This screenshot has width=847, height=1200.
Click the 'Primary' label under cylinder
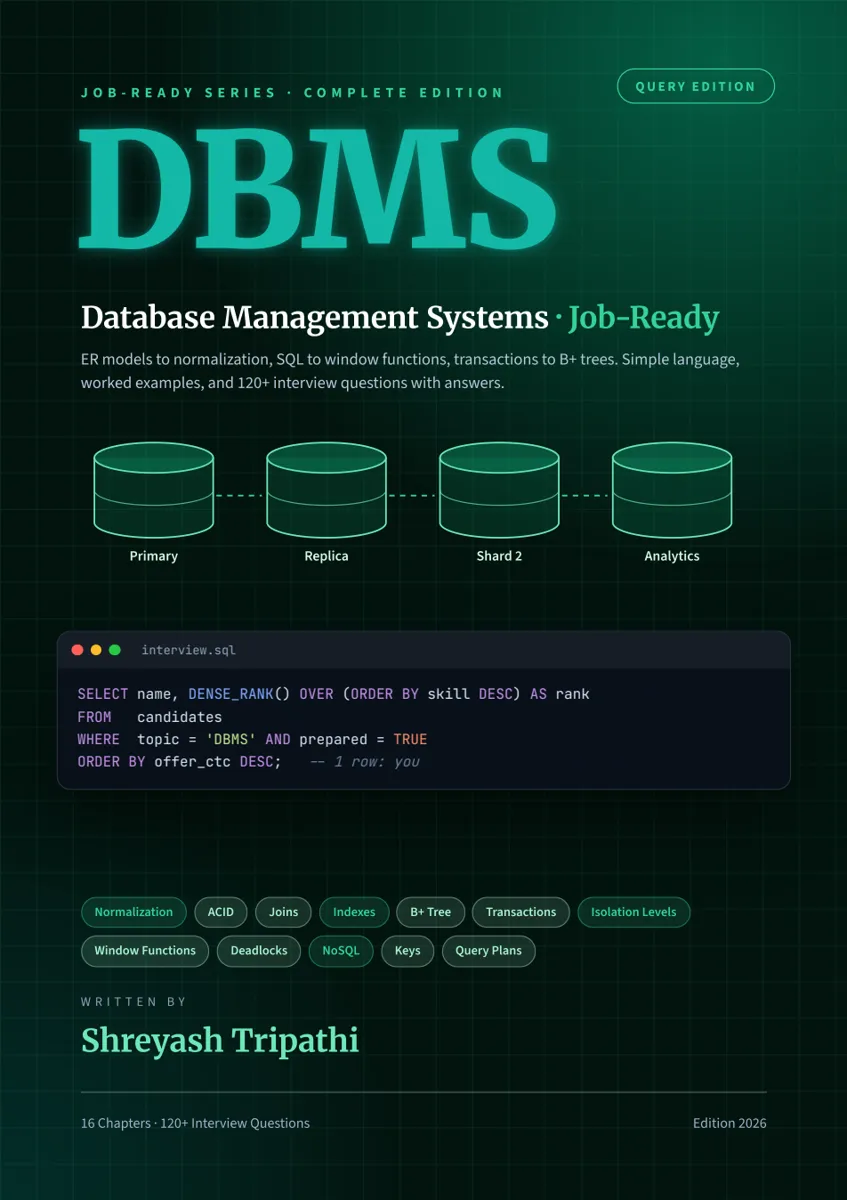tap(154, 556)
